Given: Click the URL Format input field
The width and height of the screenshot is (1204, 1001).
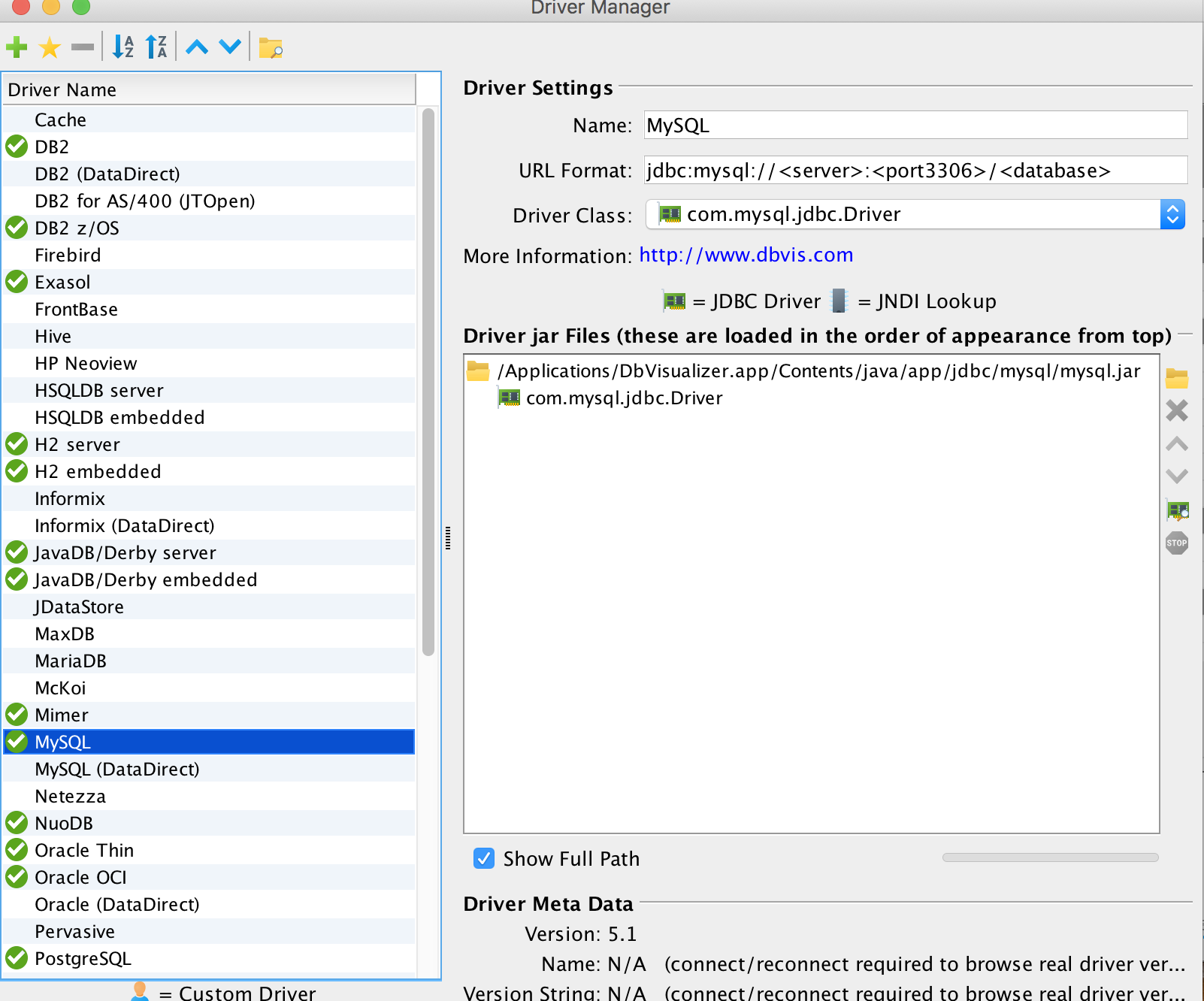Looking at the screenshot, I should [x=916, y=170].
